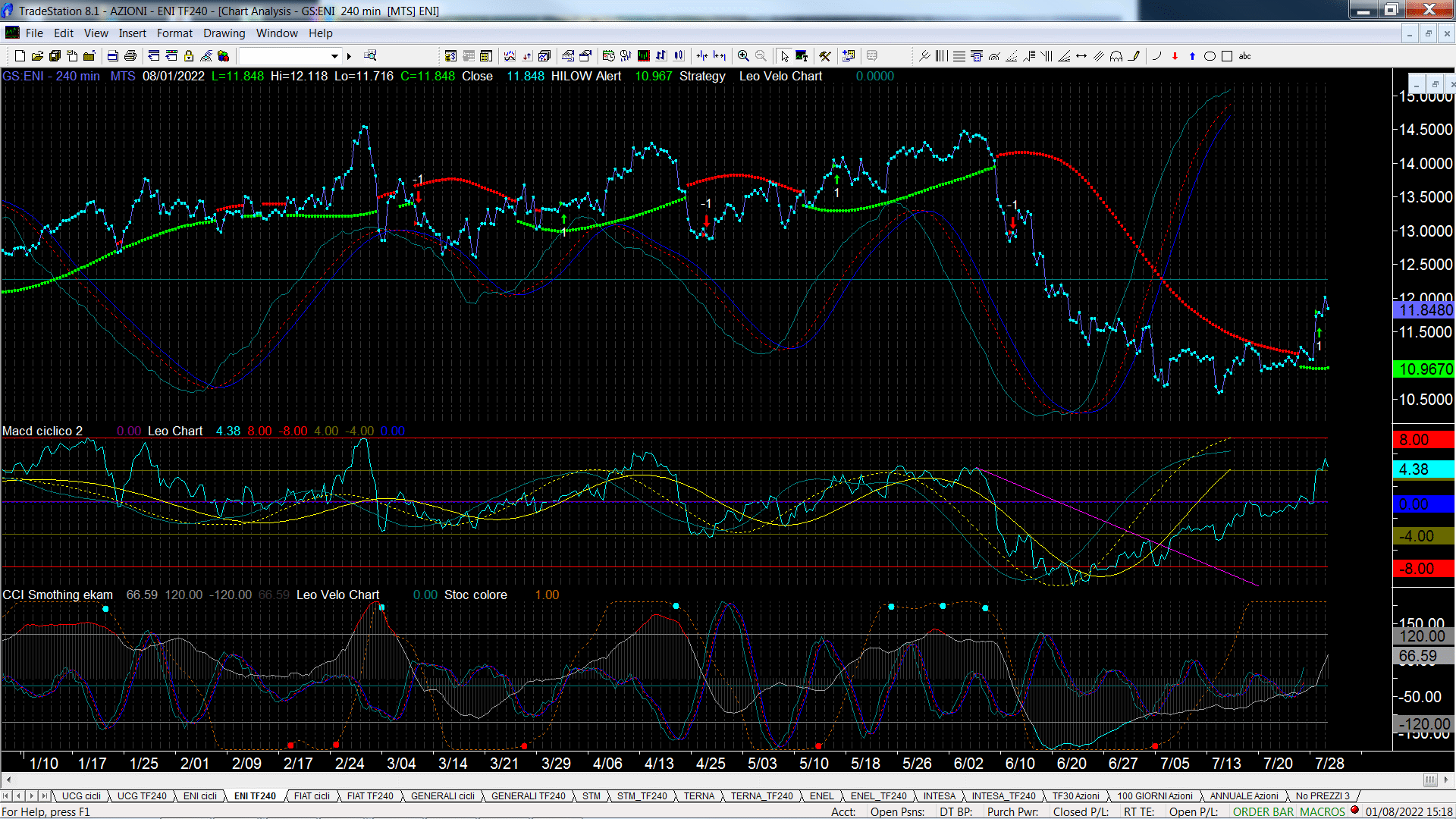Open the Help menu
Screen dimensions: 1456x819
(321, 33)
